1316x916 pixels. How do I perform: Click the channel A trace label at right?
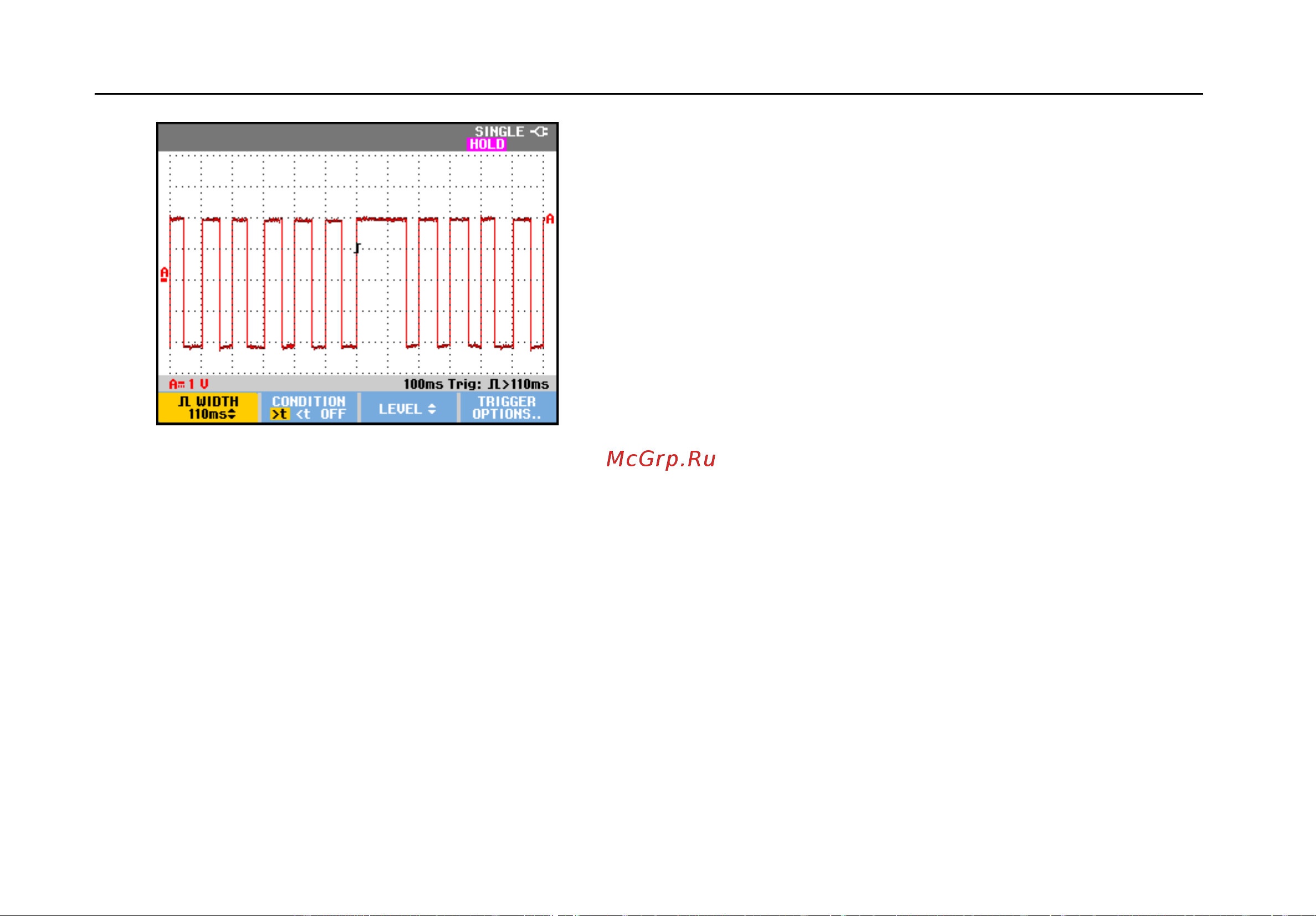(x=550, y=219)
